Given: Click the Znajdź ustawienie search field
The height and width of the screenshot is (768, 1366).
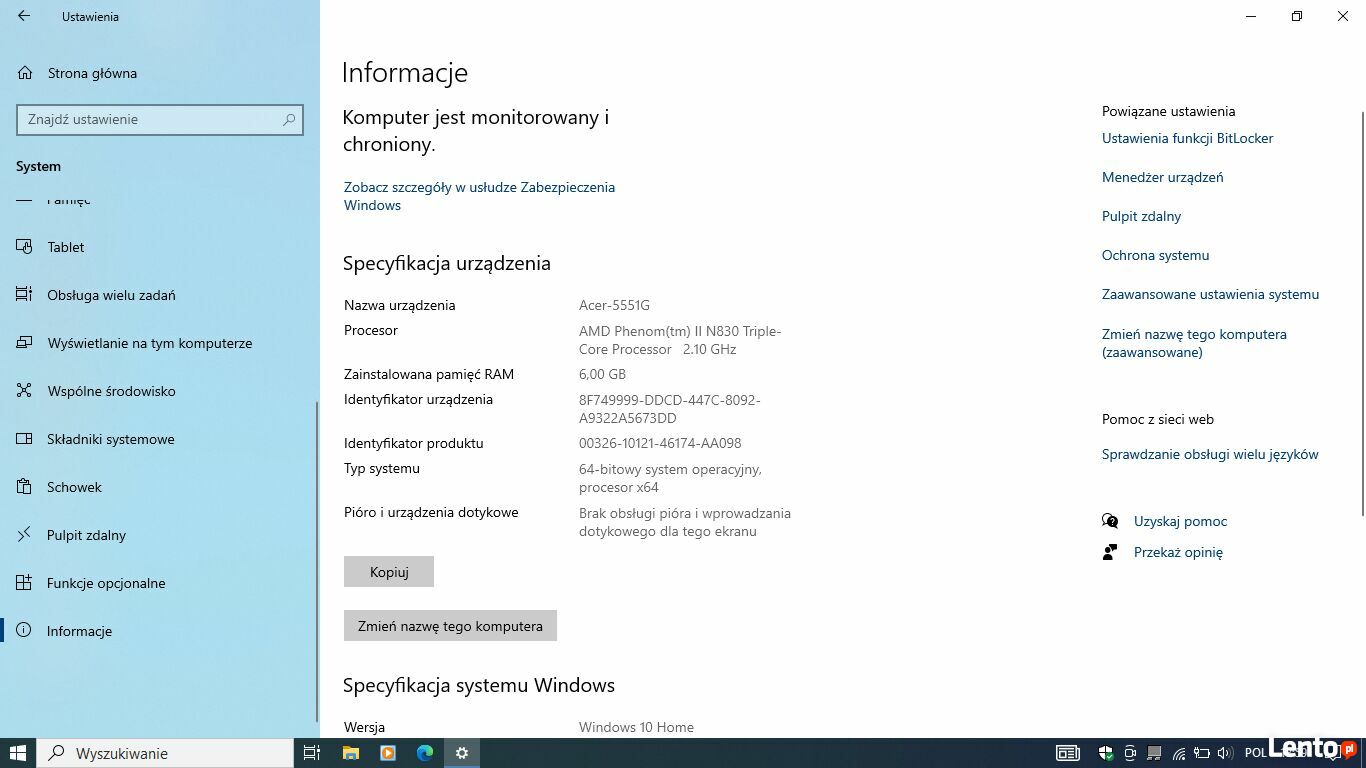Looking at the screenshot, I should coord(160,119).
